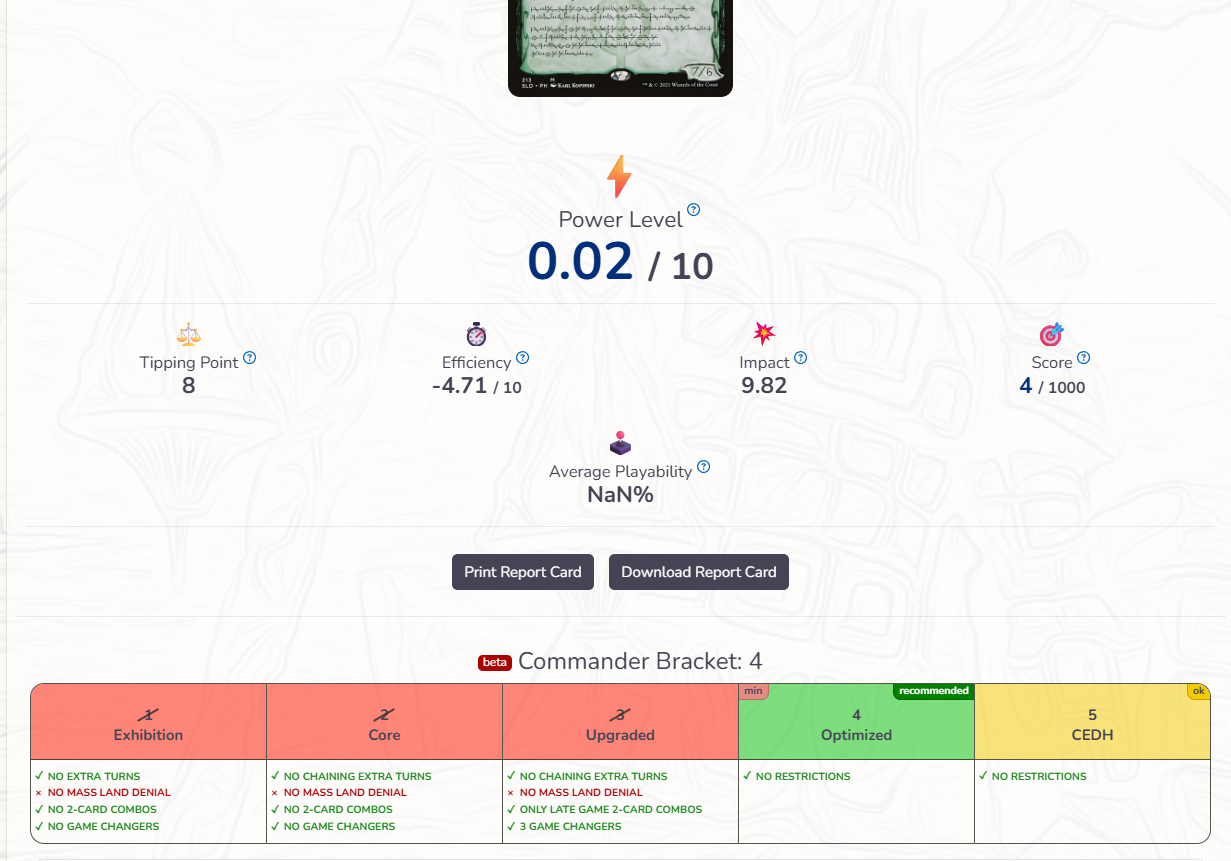
Task: Click the red beta badge
Action: click(495, 662)
